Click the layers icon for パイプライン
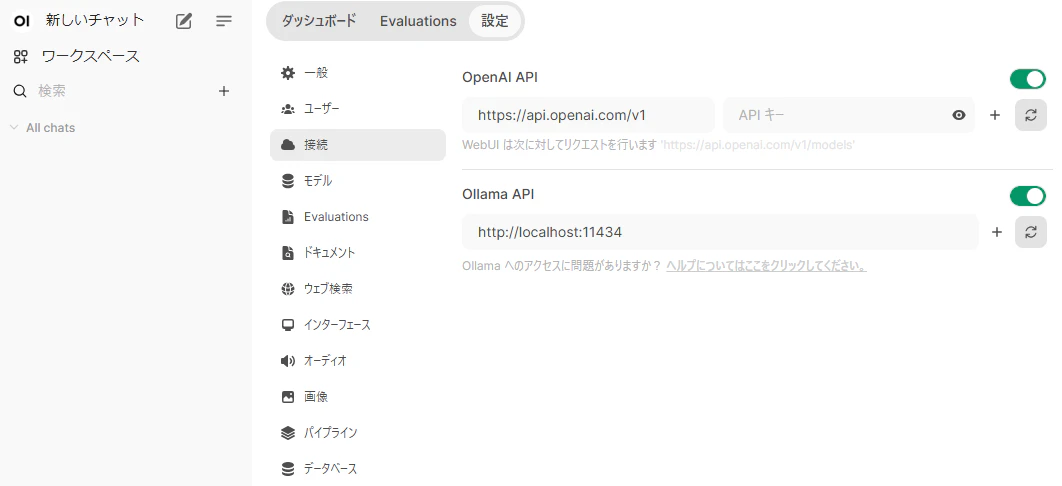 pyautogui.click(x=288, y=433)
